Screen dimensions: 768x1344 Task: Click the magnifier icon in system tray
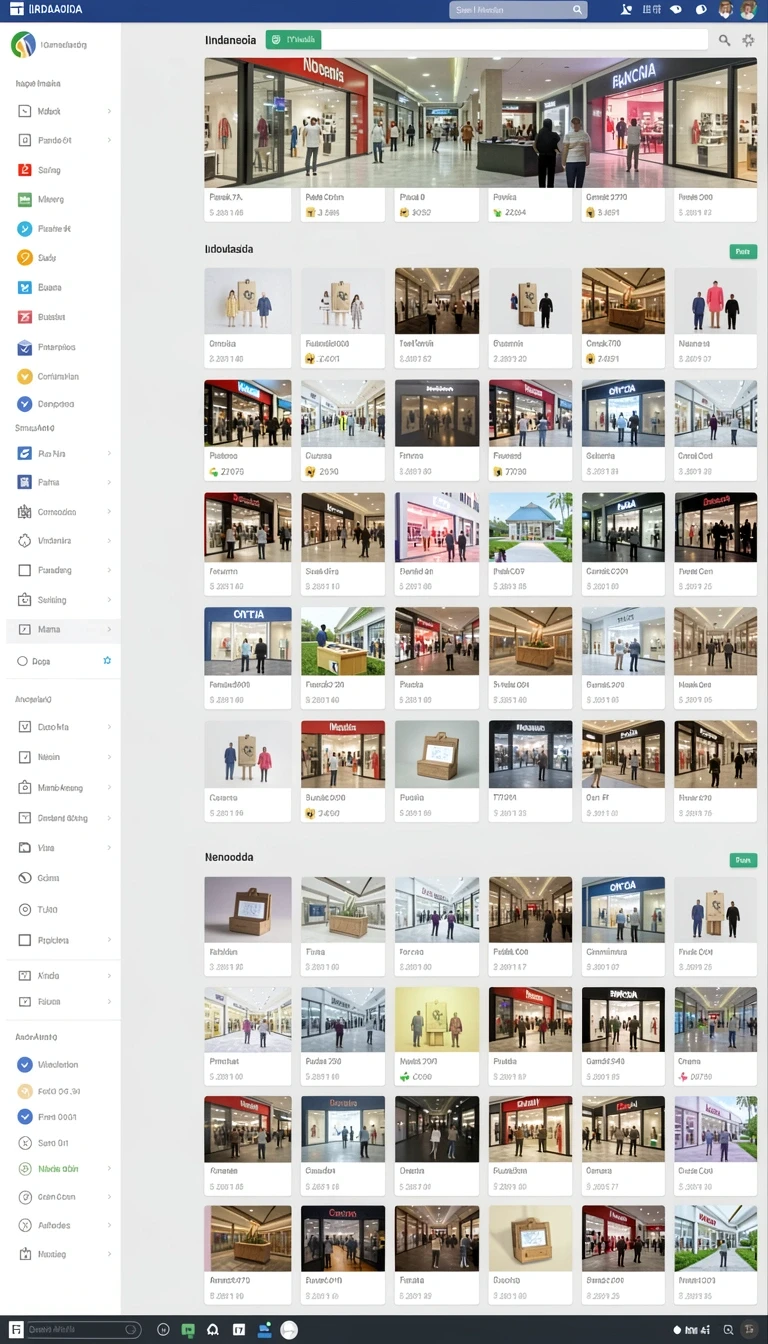click(x=728, y=1330)
